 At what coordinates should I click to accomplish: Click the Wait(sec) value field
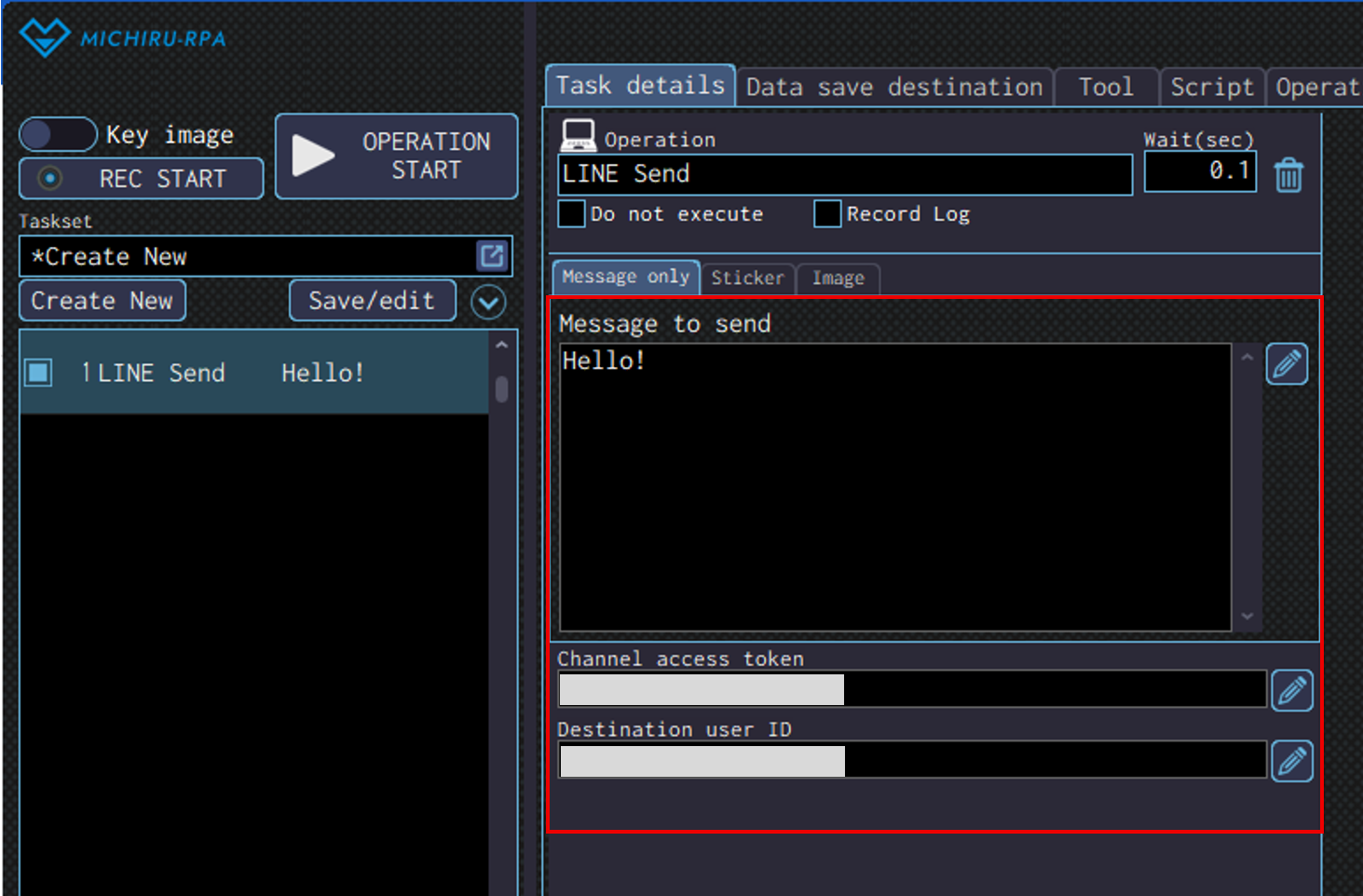pos(1199,171)
